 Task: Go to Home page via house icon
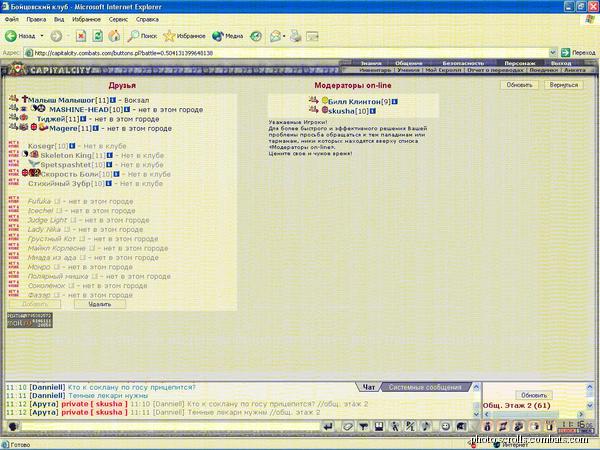pyautogui.click(x=114, y=36)
